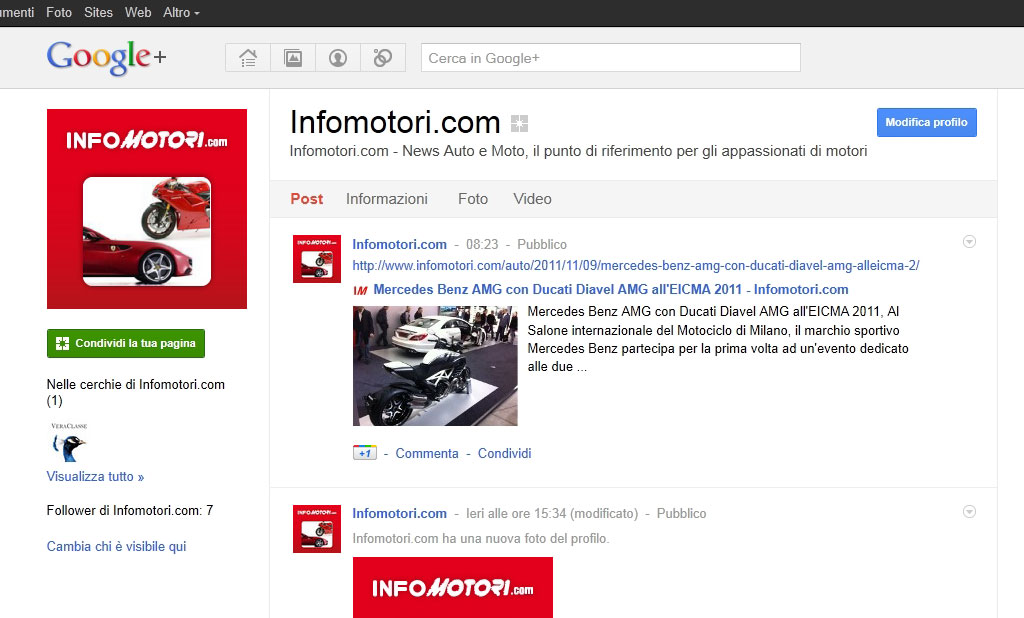
Task: Open the Profile icon in toolbar
Action: pos(338,58)
